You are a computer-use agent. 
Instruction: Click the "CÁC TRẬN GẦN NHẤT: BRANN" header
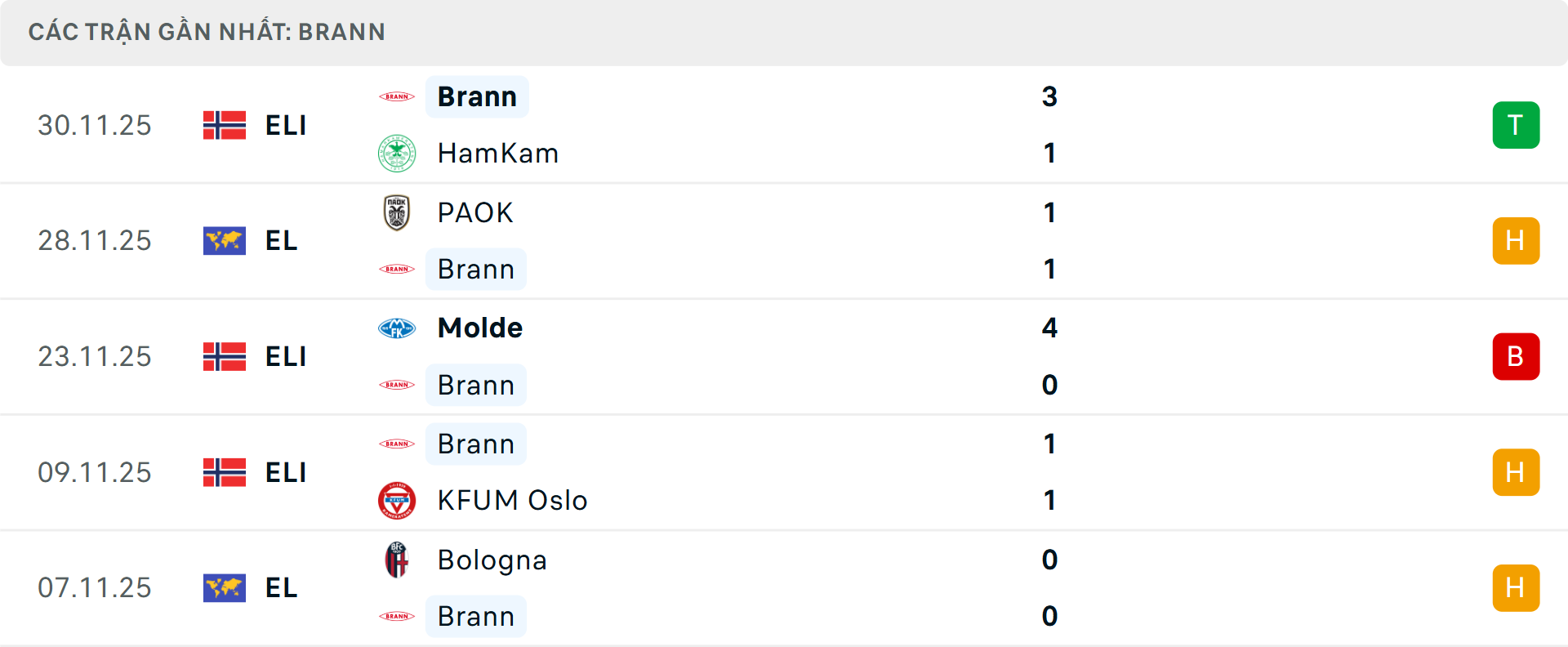pos(207,32)
